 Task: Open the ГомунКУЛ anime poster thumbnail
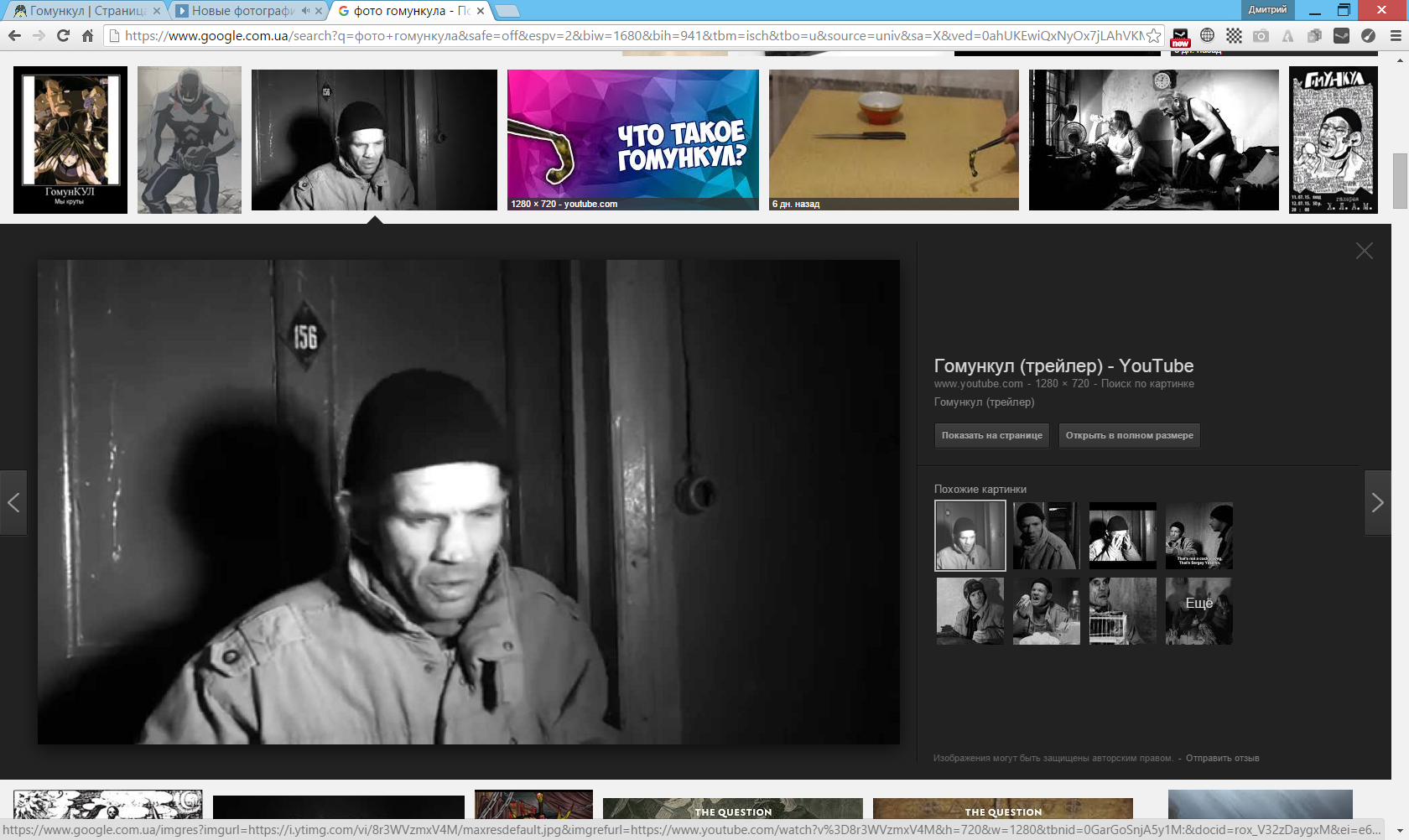[x=70, y=140]
